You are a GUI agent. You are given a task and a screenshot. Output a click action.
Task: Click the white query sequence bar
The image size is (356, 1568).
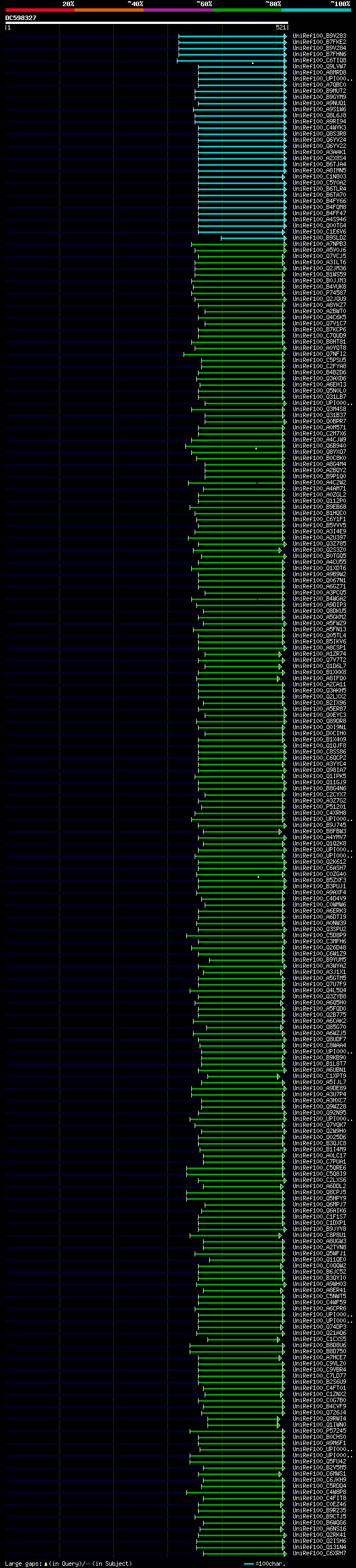pos(147,22)
